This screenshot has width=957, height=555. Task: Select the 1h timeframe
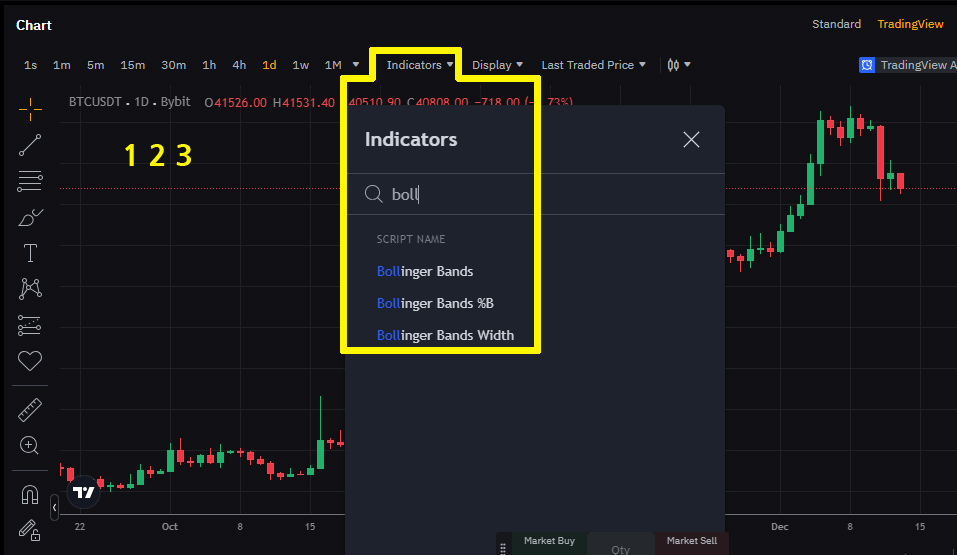209,65
